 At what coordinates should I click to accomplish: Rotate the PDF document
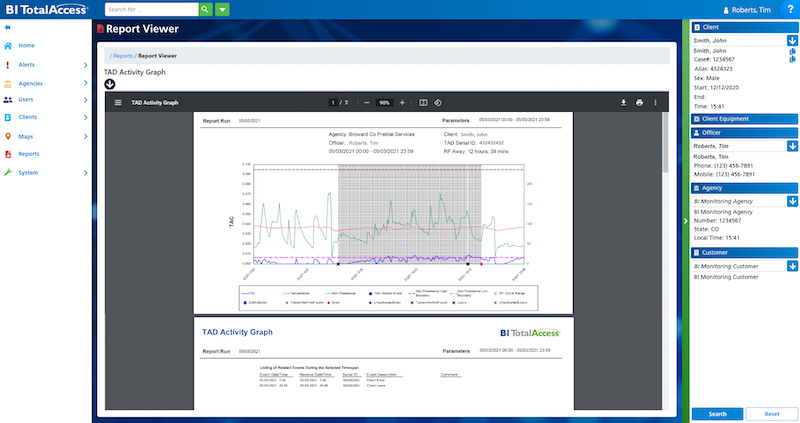point(438,102)
